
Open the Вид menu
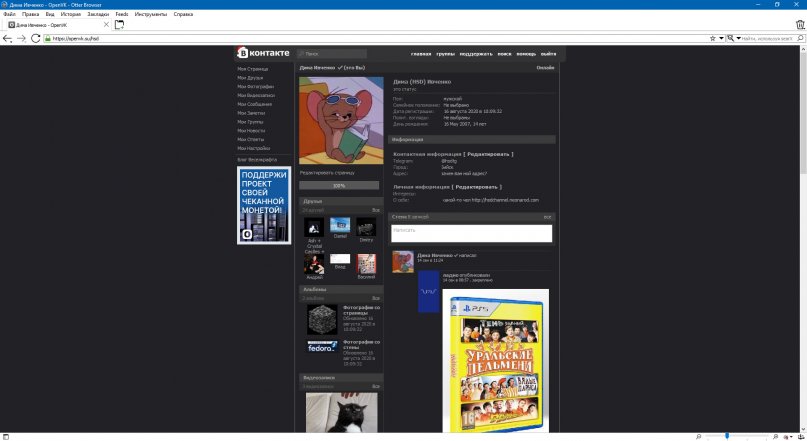(x=50, y=14)
